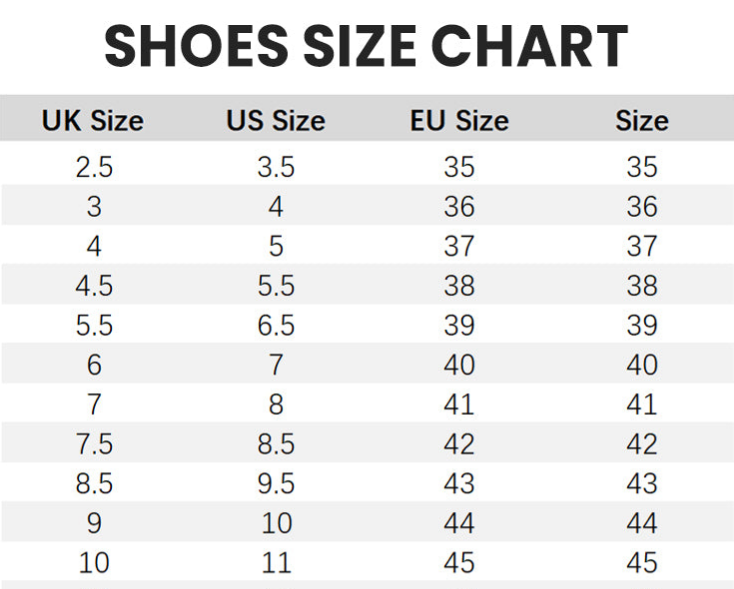Click UK size 3 cell
Screen dimensions: 734x589
point(94,207)
